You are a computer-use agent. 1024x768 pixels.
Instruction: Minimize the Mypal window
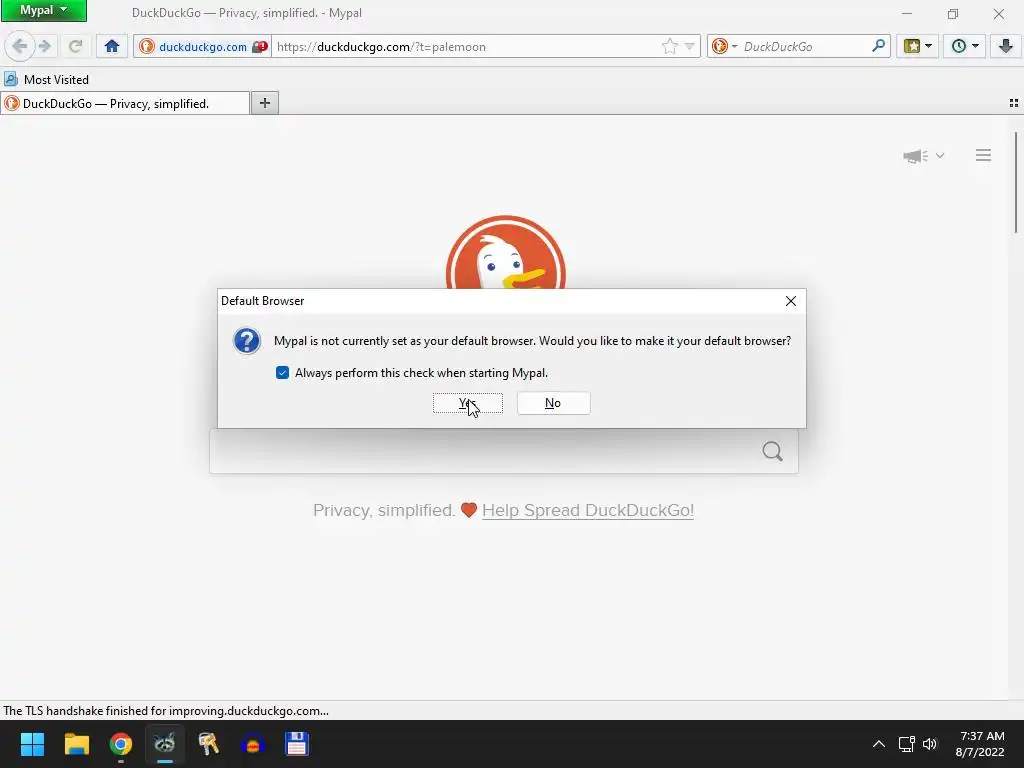point(906,14)
